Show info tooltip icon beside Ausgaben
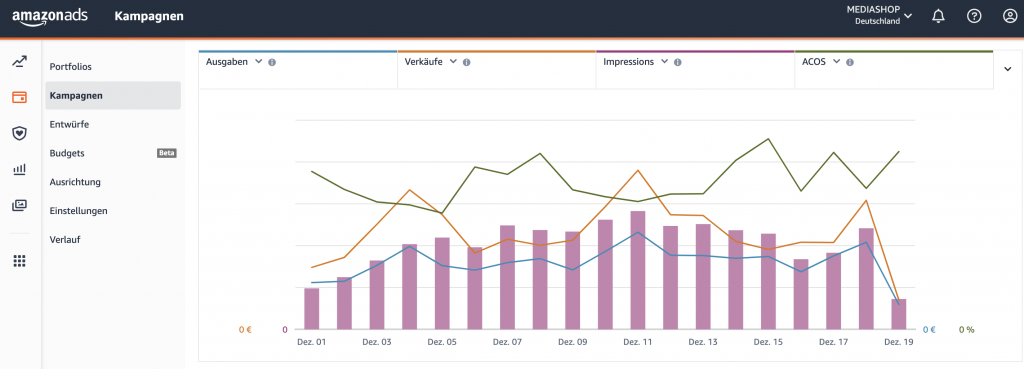The image size is (1024, 369). [272, 62]
